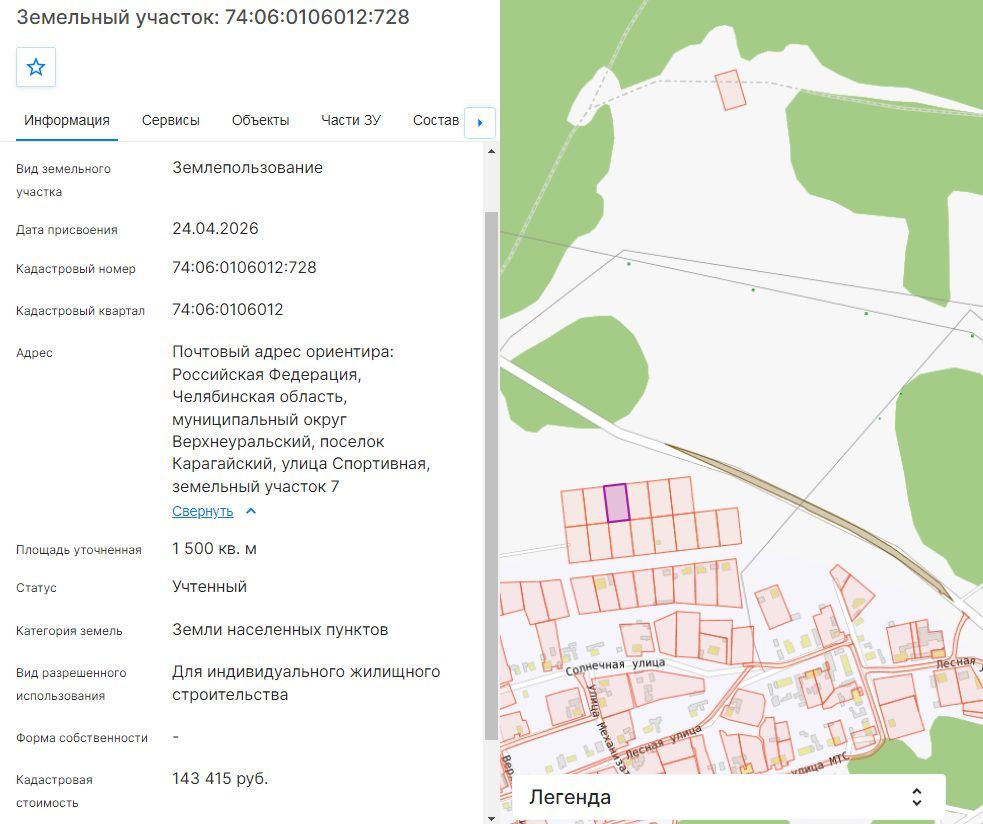Viewport: 983px width, 824px height.
Task: Show more tabs with right arrow
Action: click(480, 122)
